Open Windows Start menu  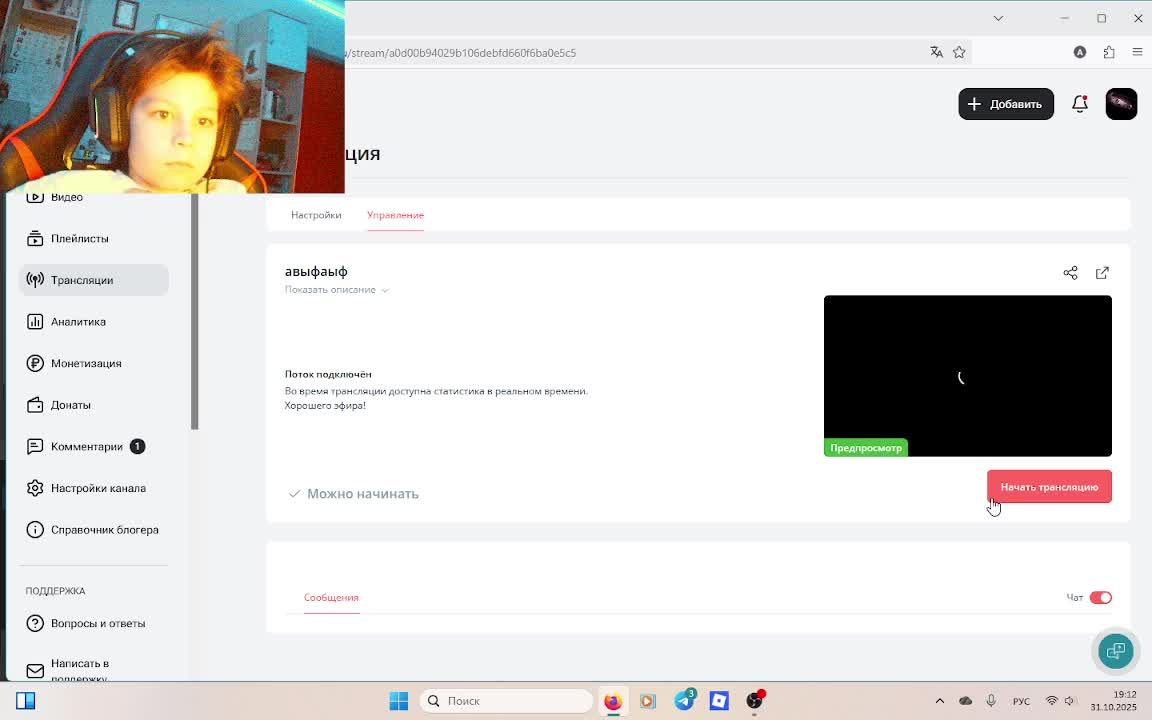point(398,701)
